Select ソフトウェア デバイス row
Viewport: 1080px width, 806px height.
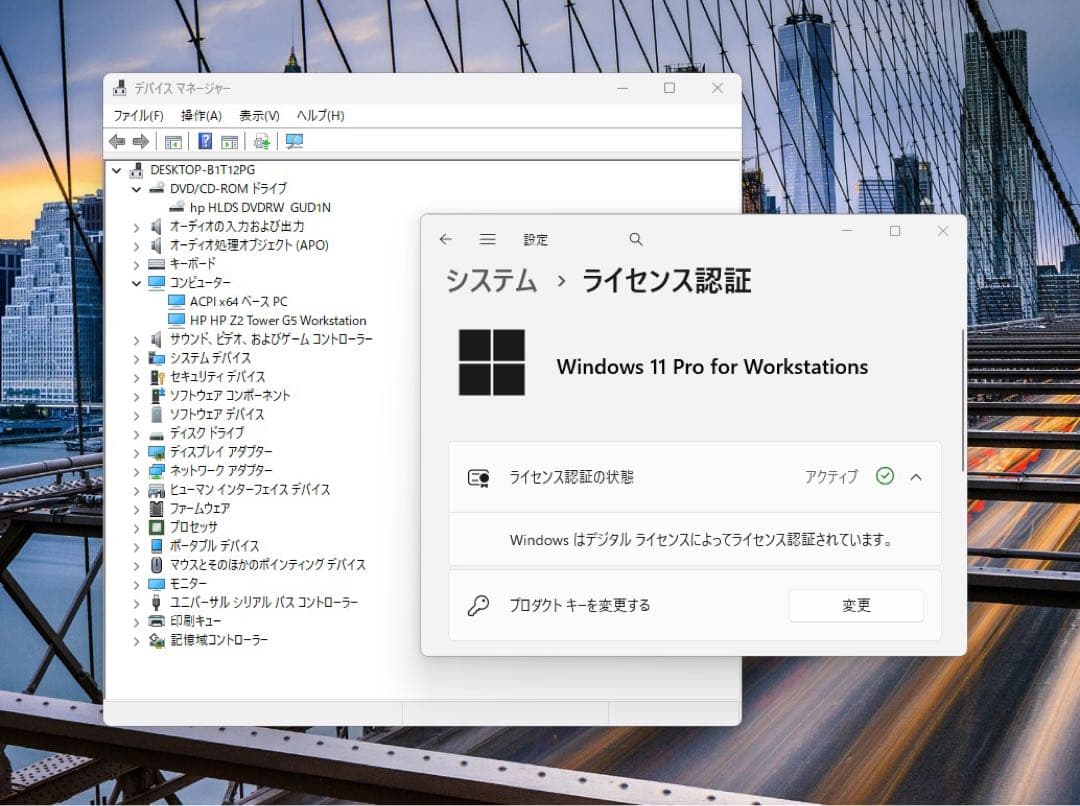pos(217,415)
